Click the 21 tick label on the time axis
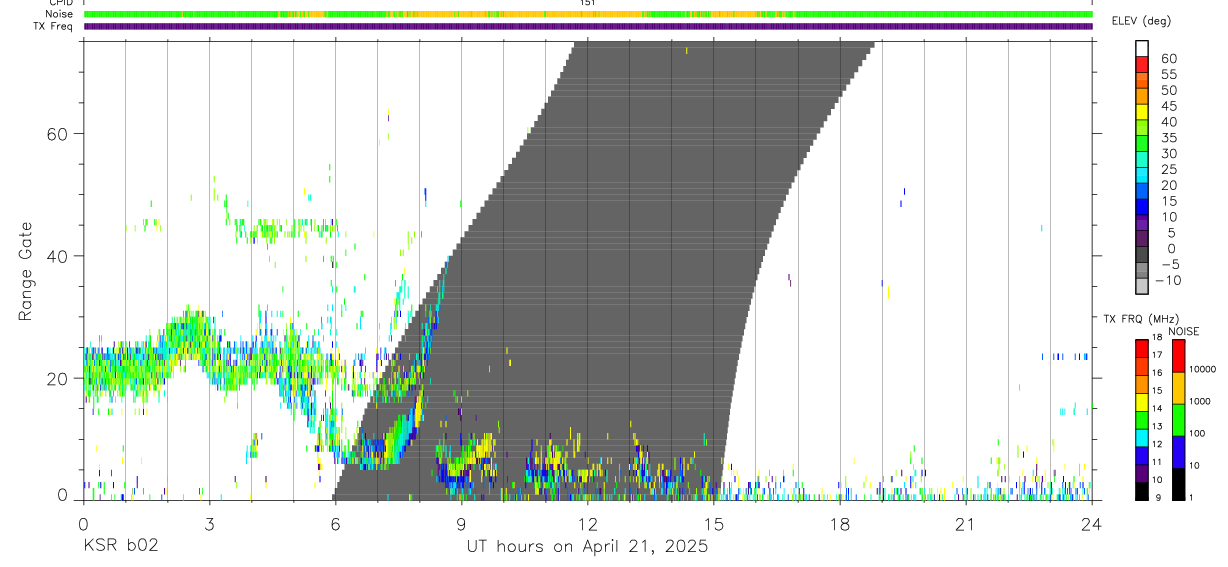Image resolution: width=1228 pixels, height=567 pixels. coord(965,523)
